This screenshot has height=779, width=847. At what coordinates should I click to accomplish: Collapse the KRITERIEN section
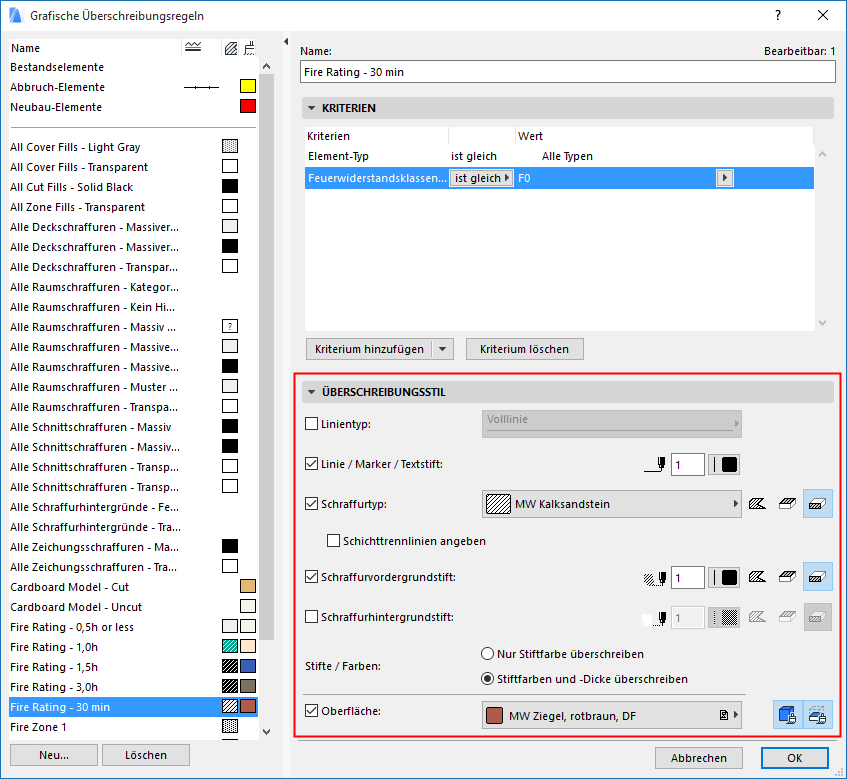(312, 108)
